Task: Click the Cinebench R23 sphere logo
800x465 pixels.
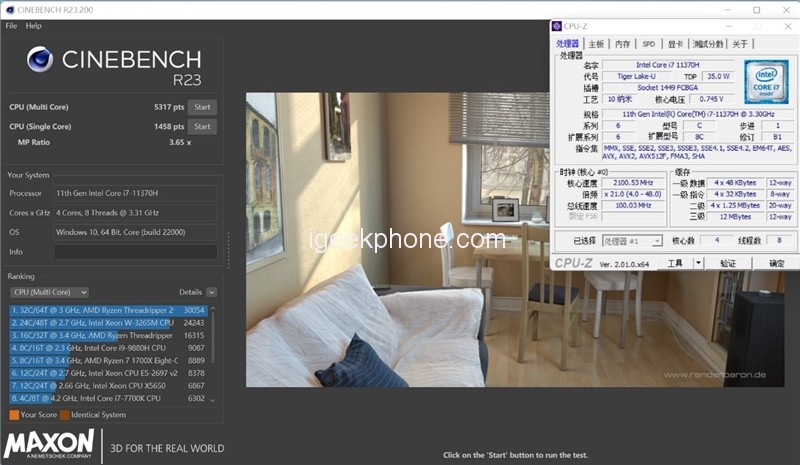Action: [x=40, y=61]
